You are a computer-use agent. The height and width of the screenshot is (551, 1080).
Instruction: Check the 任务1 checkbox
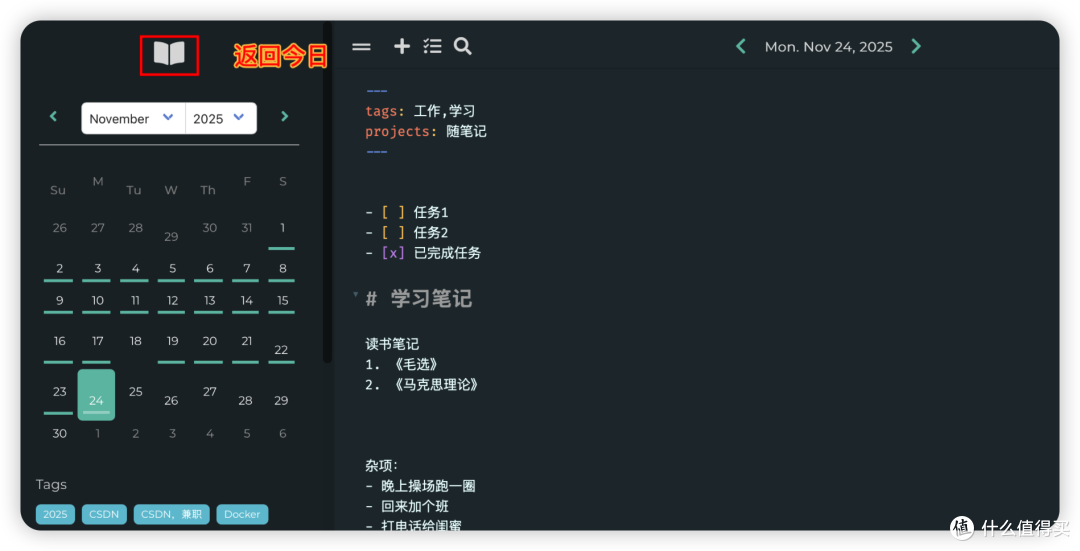coord(393,212)
